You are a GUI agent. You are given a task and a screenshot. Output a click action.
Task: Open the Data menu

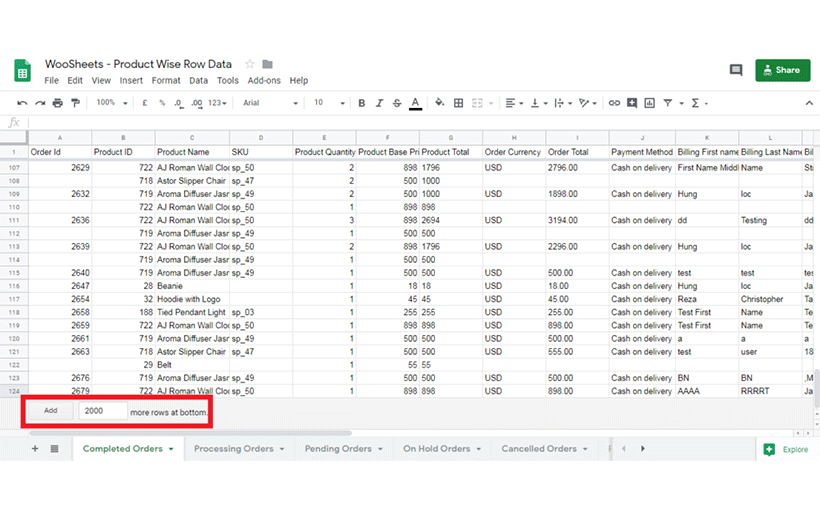point(198,81)
